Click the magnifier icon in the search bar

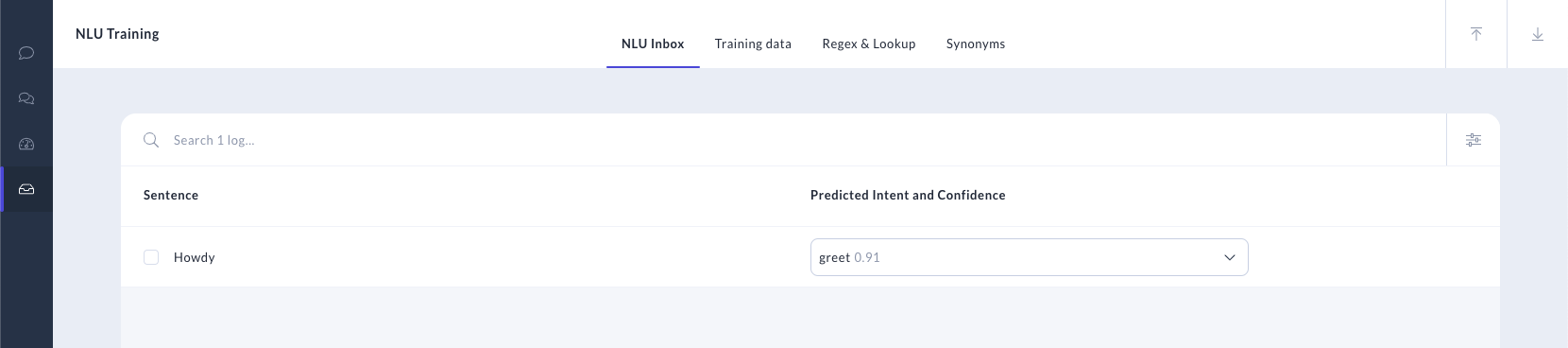[x=151, y=140]
